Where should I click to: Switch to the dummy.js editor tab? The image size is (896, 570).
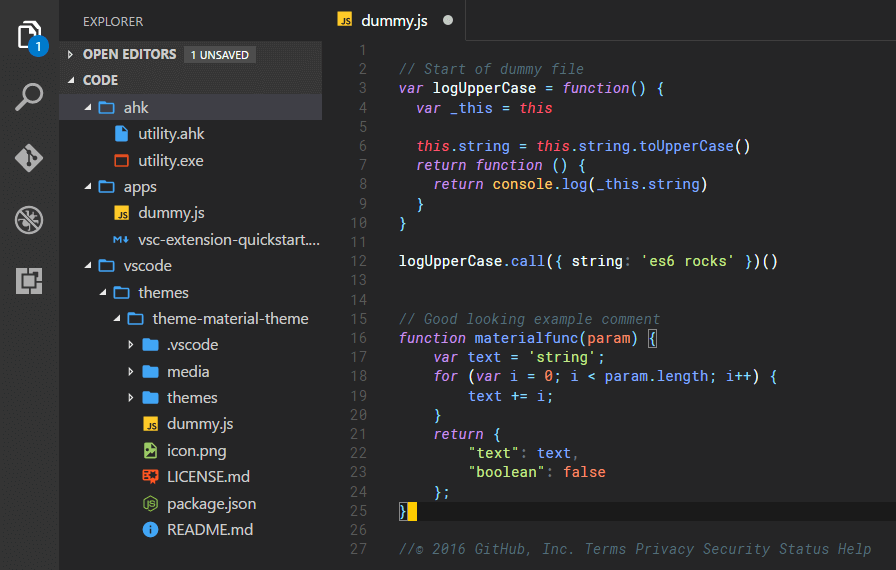click(x=394, y=20)
